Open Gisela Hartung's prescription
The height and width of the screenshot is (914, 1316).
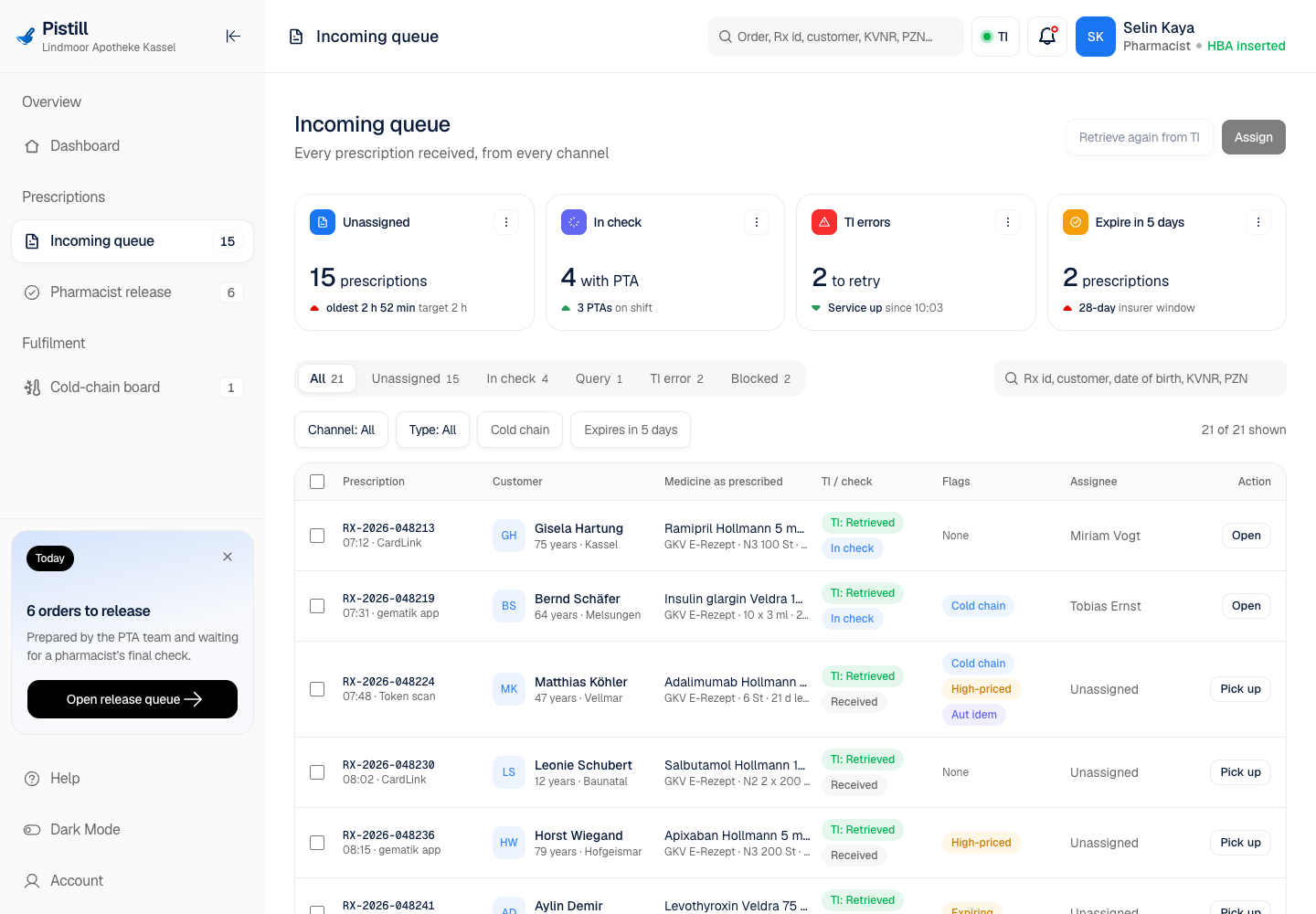1246,536
